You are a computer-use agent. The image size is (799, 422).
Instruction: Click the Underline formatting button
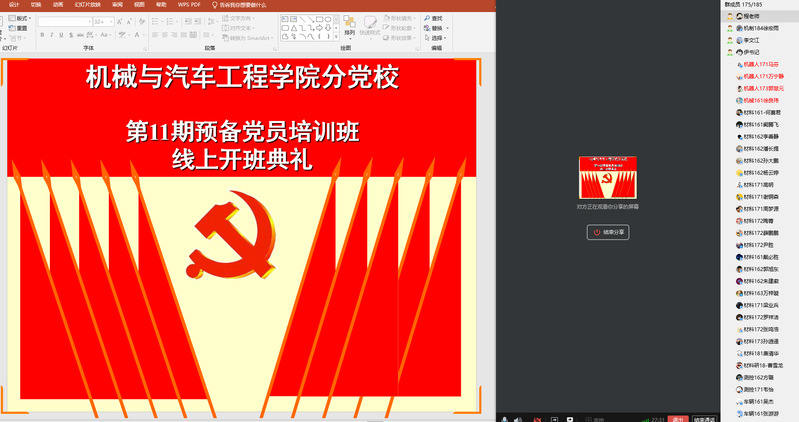61,34
